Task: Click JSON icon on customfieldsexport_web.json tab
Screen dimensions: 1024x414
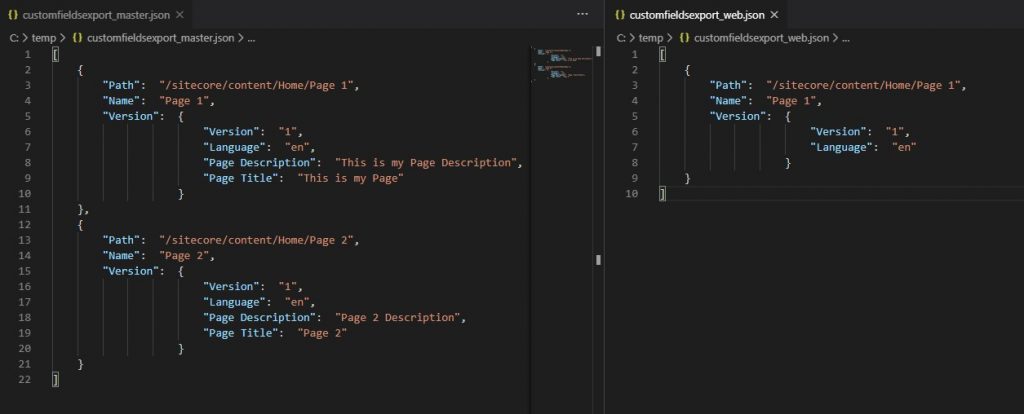Action: 619,15
